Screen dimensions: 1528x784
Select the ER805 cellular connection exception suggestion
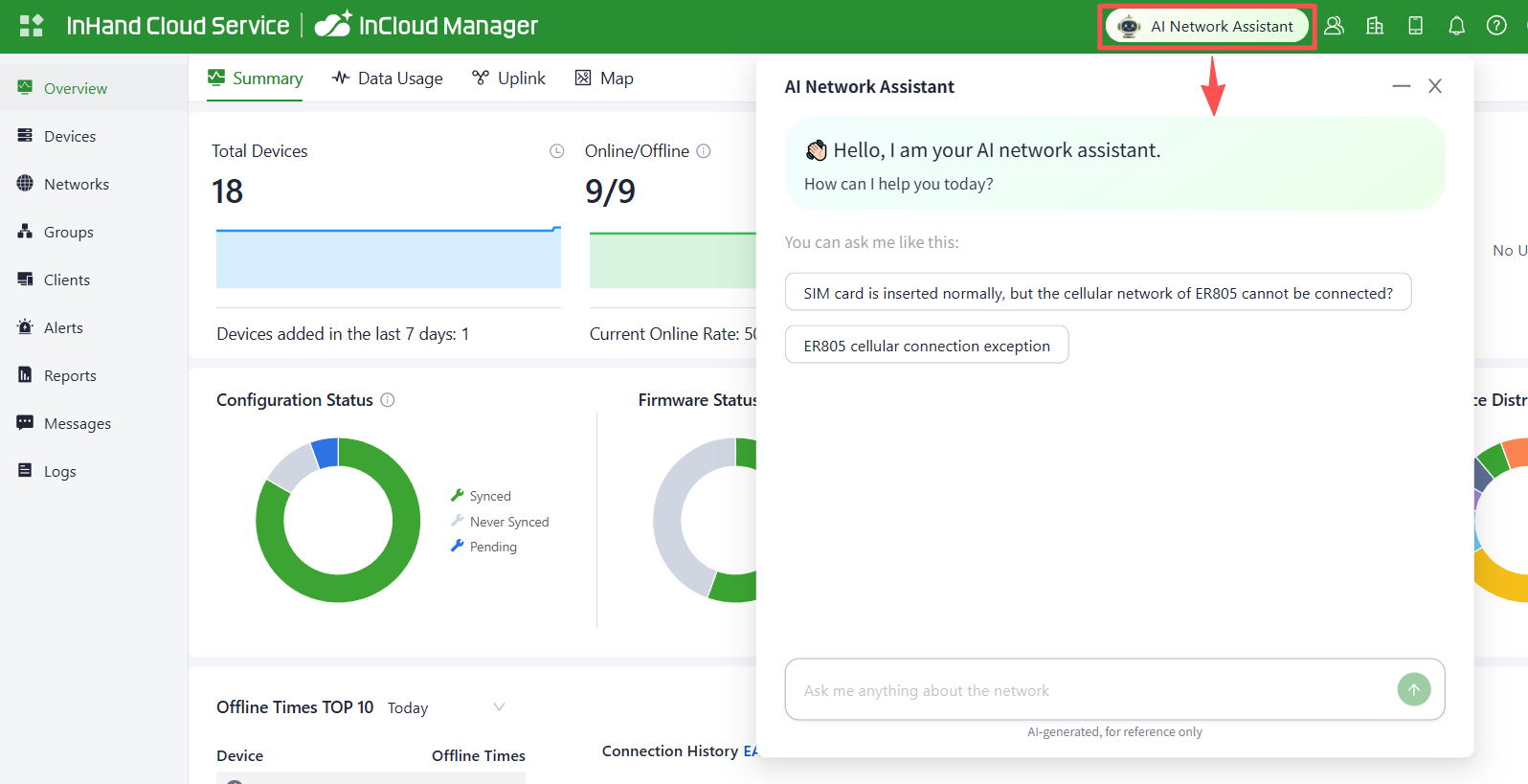[x=926, y=346]
